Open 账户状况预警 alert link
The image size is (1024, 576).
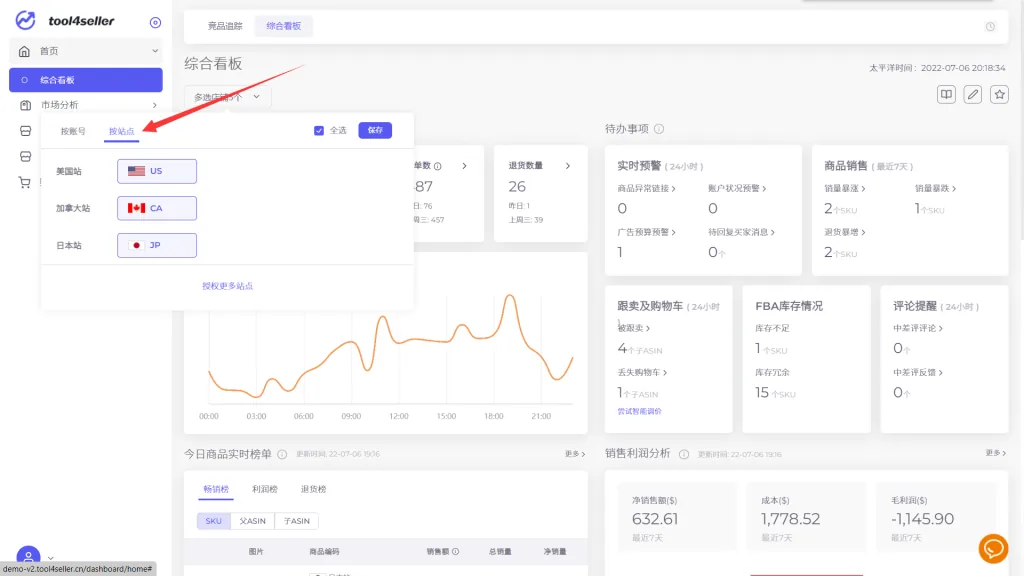pos(737,188)
